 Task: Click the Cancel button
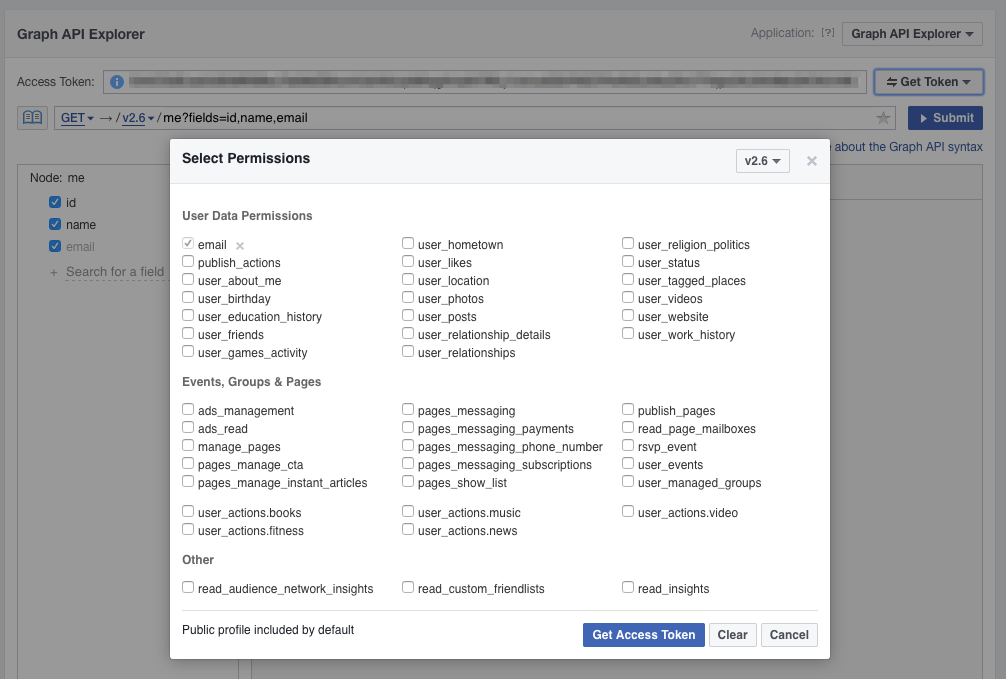coord(789,635)
